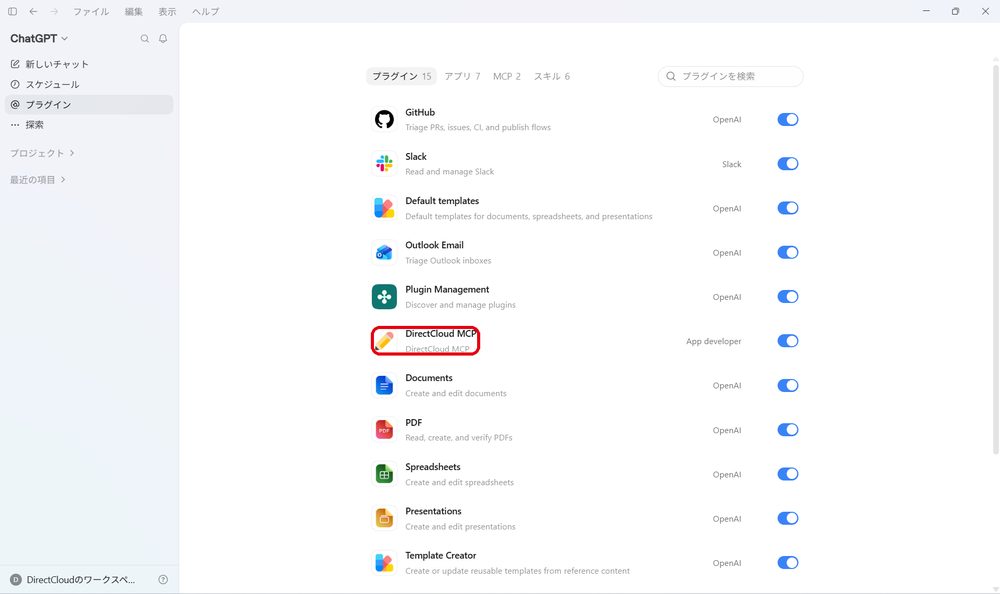Expand the 最近の項目 section
Viewport: 1000px width, 594px height.
click(38, 180)
